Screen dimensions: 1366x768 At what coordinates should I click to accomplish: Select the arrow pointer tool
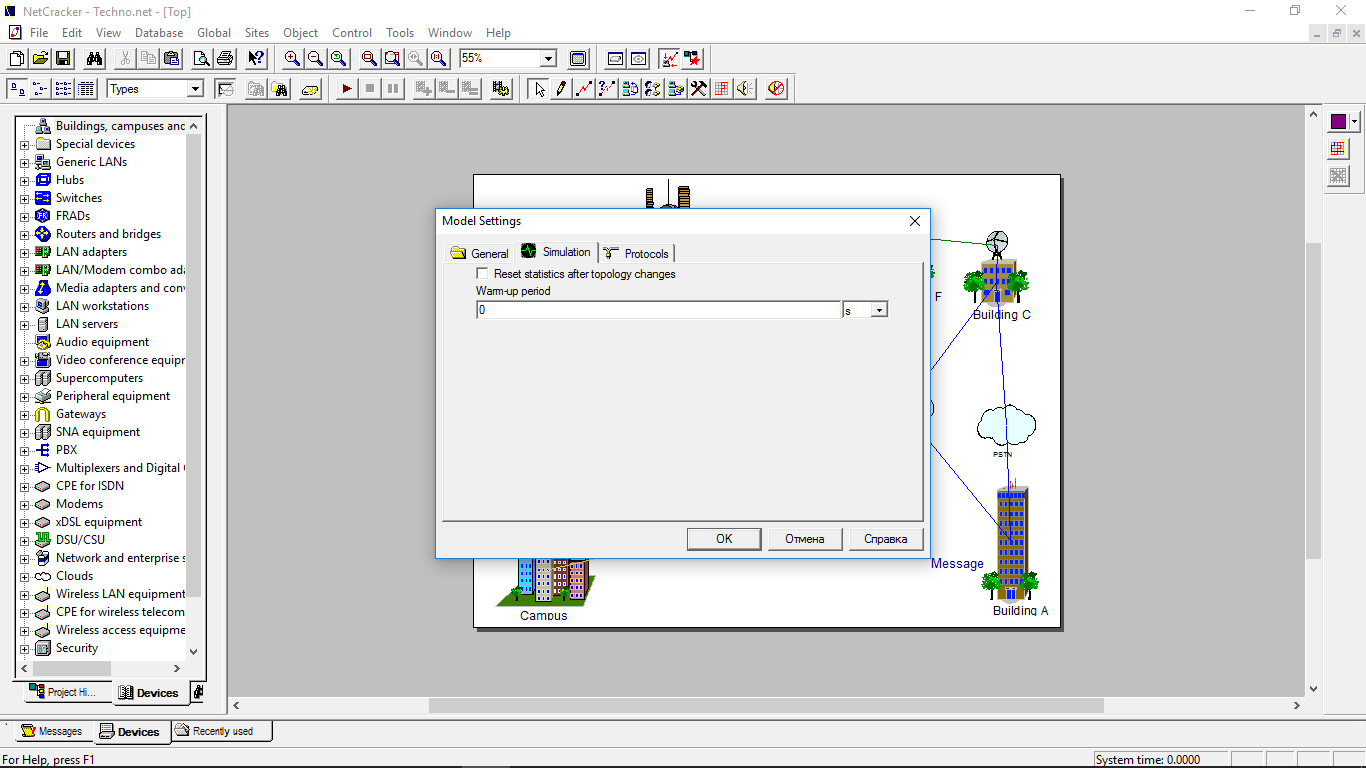point(539,89)
